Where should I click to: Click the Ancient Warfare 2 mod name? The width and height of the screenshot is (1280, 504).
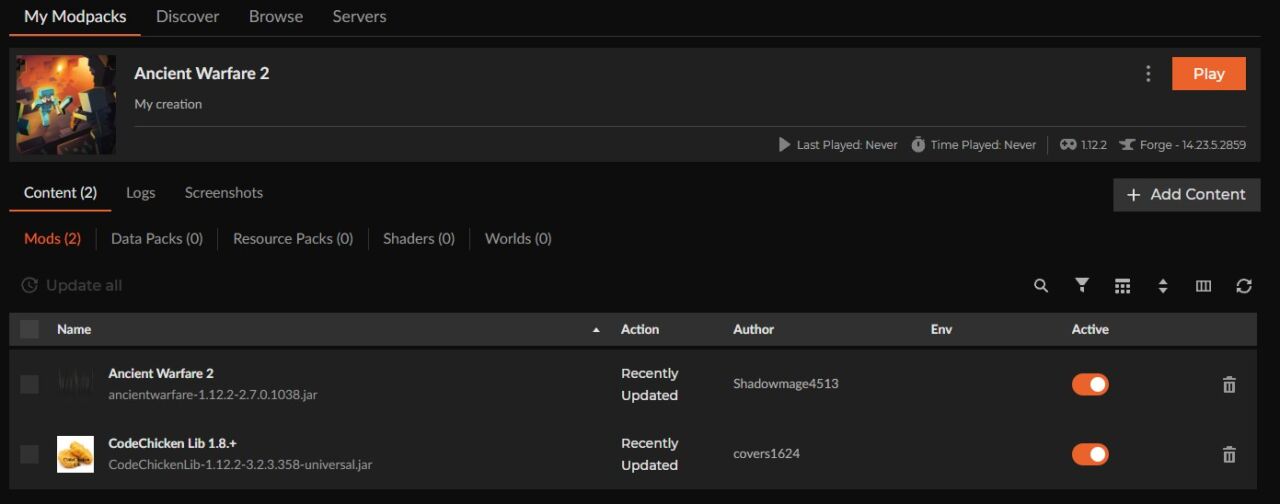tap(161, 373)
